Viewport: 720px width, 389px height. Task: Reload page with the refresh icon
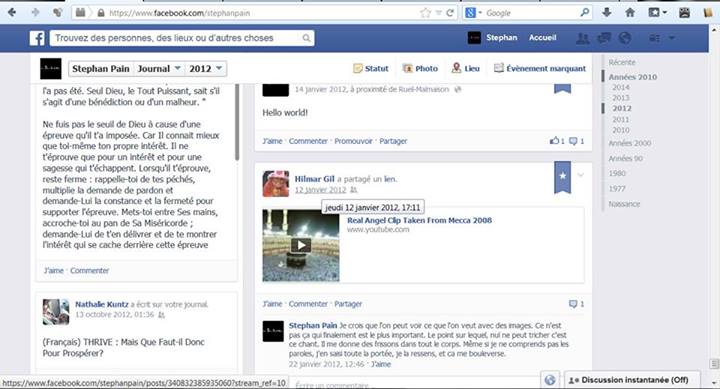pyautogui.click(x=450, y=13)
